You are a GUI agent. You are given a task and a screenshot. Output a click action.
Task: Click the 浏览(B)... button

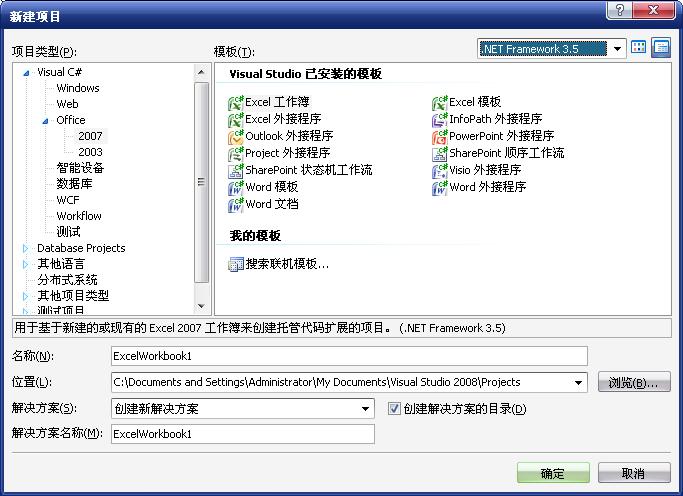(x=634, y=383)
